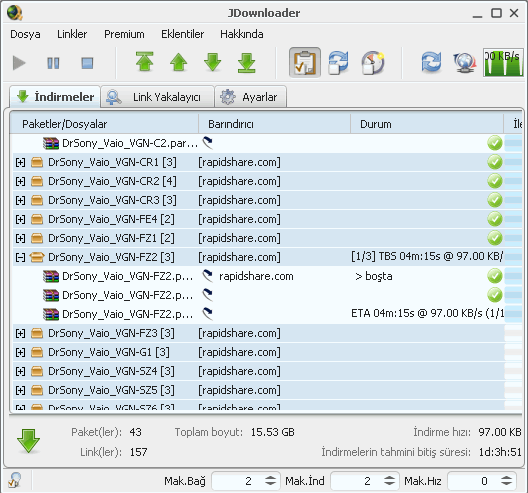Expand the DrSony_Vaio_VGN-FZ1 package

click(x=20, y=238)
